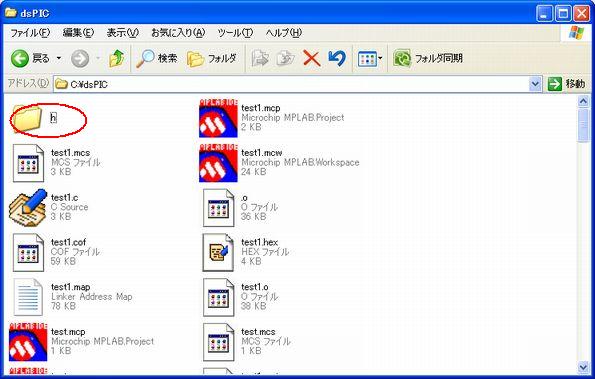The width and height of the screenshot is (595, 379).
Task: Click the test1.cof file name text
Action: [x=68, y=242]
